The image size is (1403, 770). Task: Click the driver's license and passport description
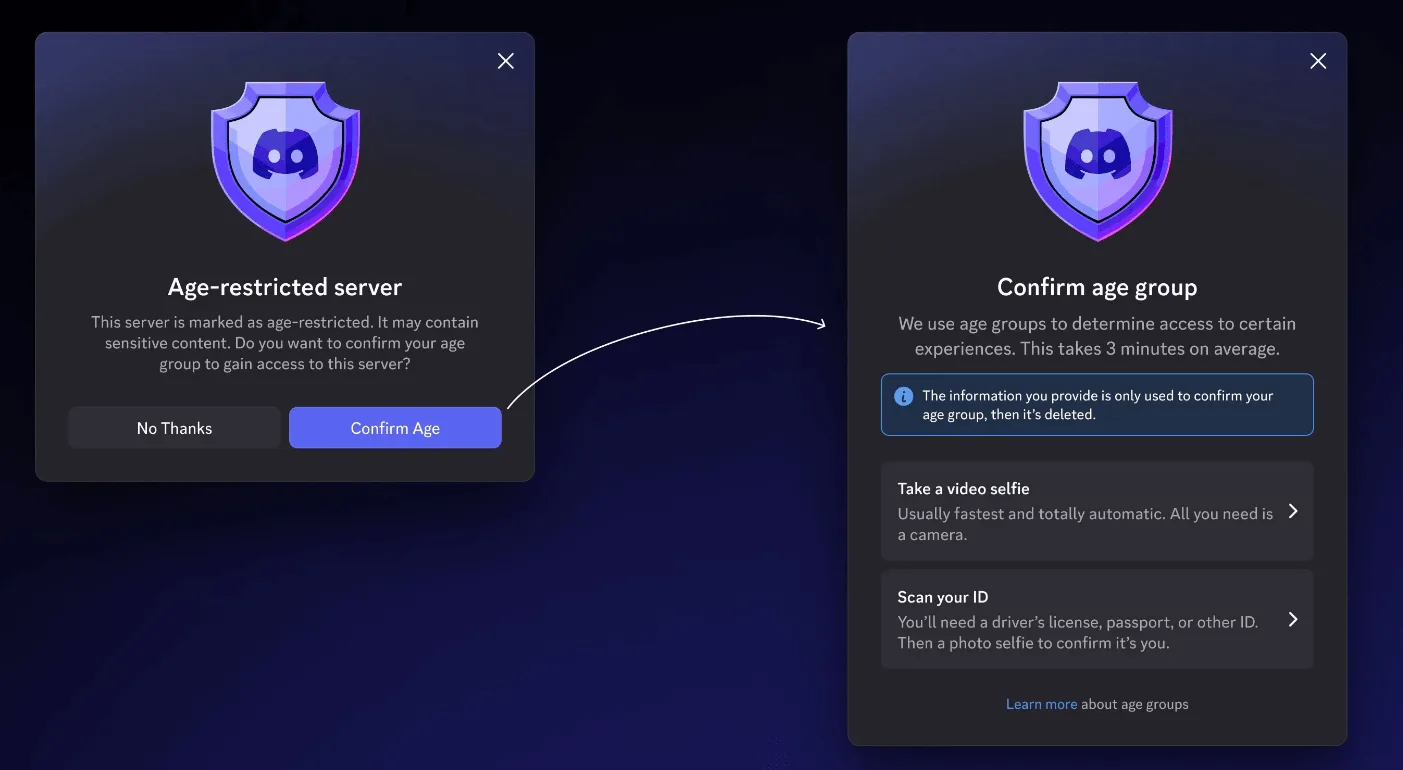1077,632
